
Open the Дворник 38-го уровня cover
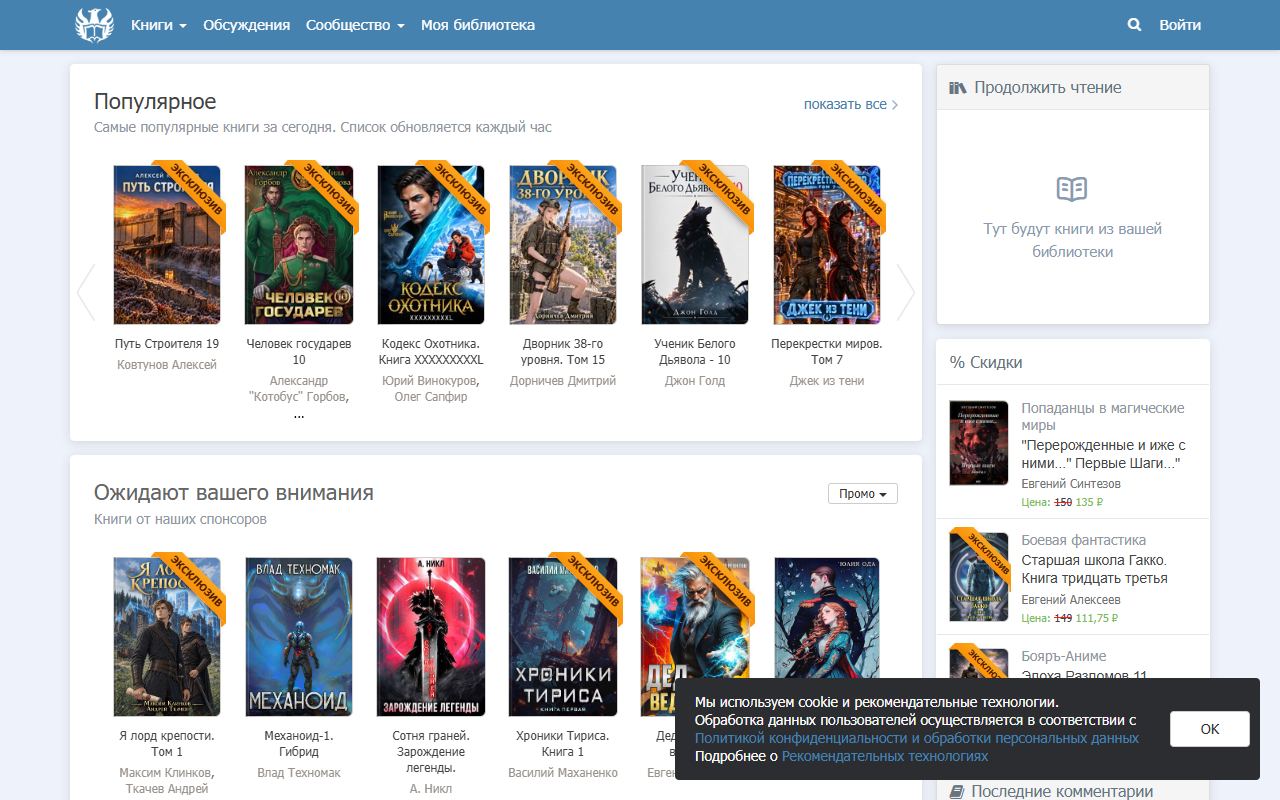coord(563,245)
